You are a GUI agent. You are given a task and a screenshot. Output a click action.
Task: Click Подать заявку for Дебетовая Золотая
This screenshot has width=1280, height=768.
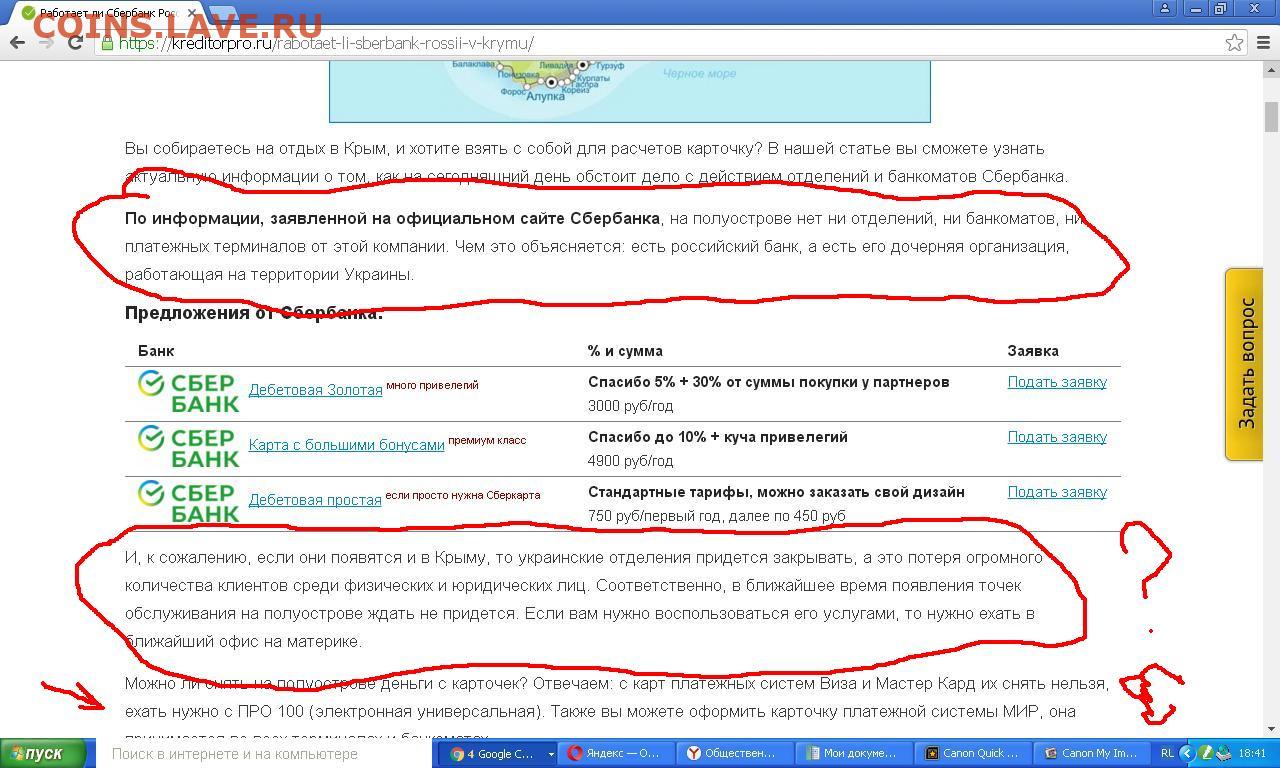coord(1057,382)
